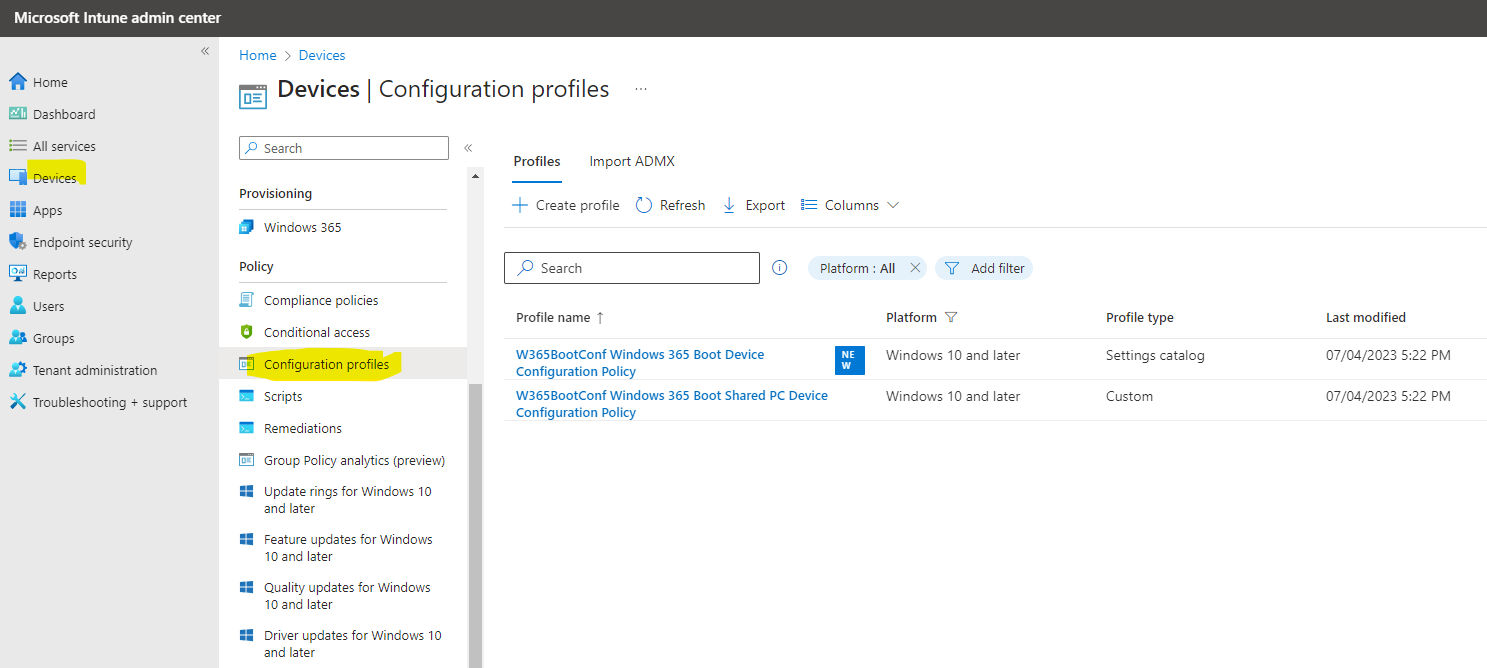Sort by Profile name column header

[x=560, y=317]
